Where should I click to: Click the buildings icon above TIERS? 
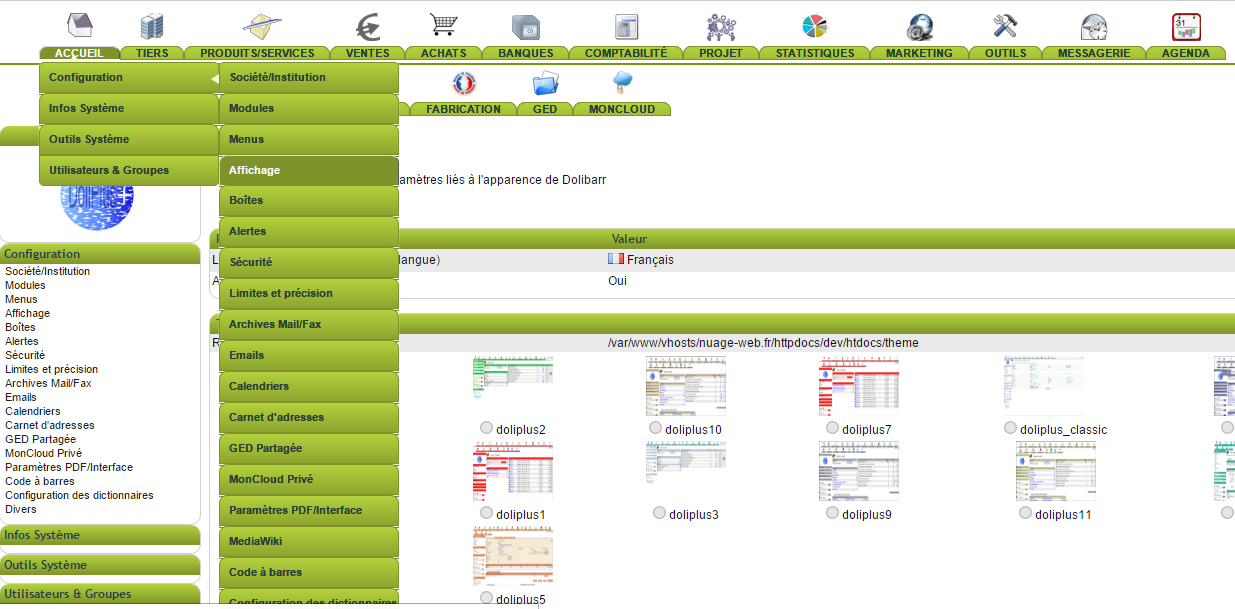(x=152, y=26)
